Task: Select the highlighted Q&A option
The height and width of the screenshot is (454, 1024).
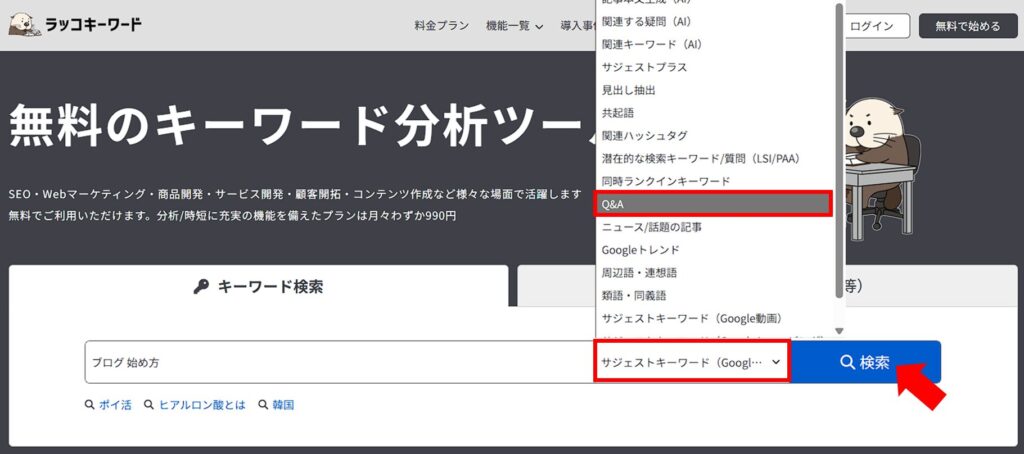Action: (x=713, y=204)
